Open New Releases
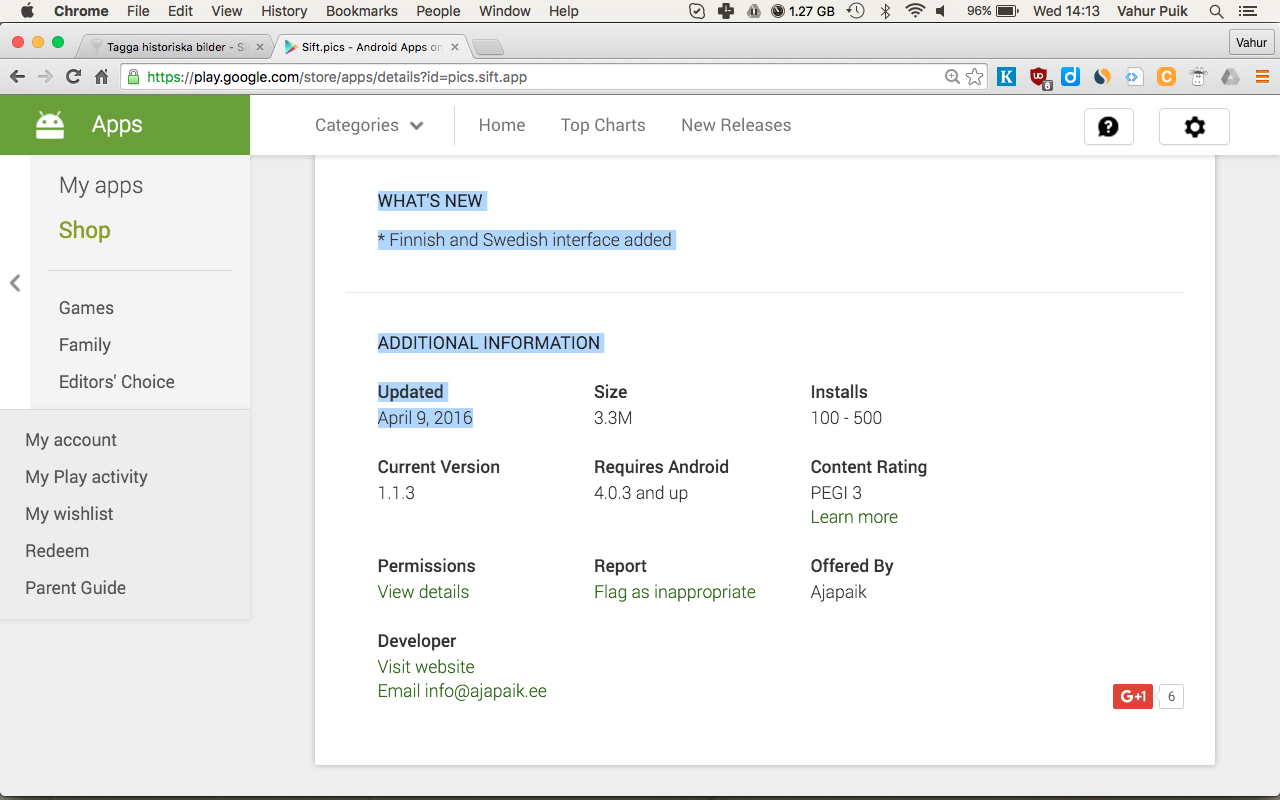 coord(736,125)
